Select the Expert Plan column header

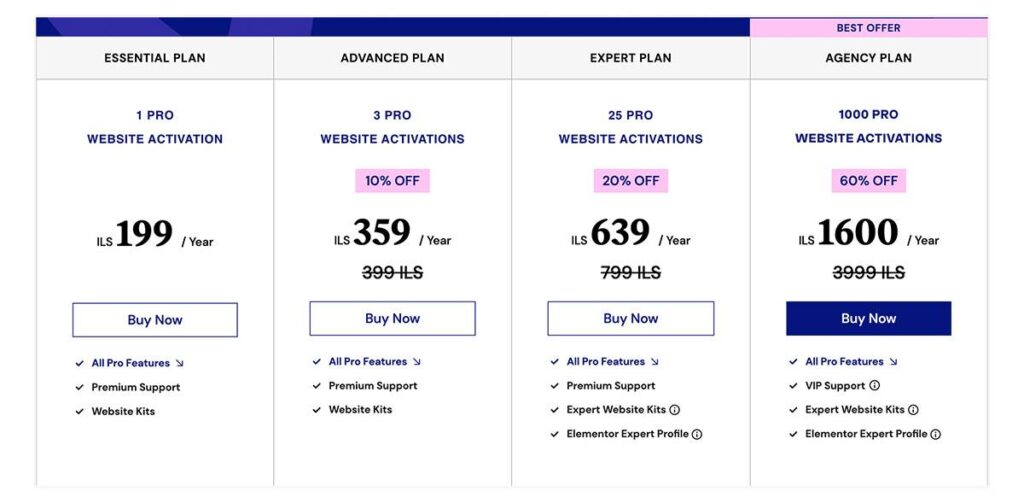630,58
